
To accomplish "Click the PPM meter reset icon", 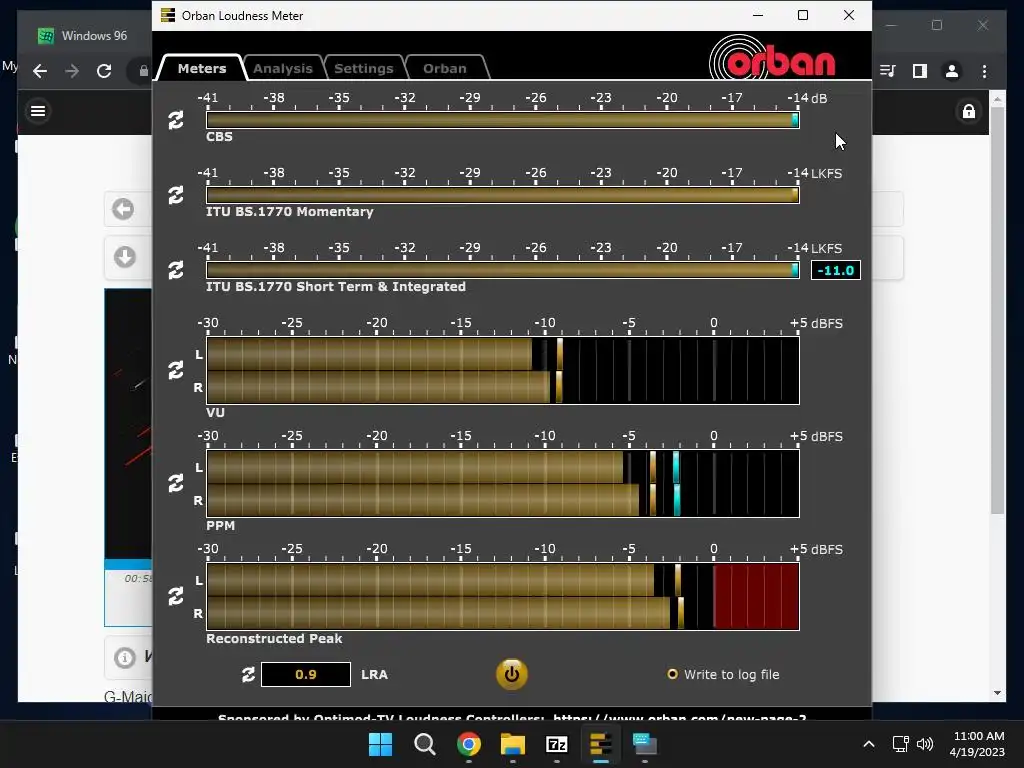I will (176, 483).
